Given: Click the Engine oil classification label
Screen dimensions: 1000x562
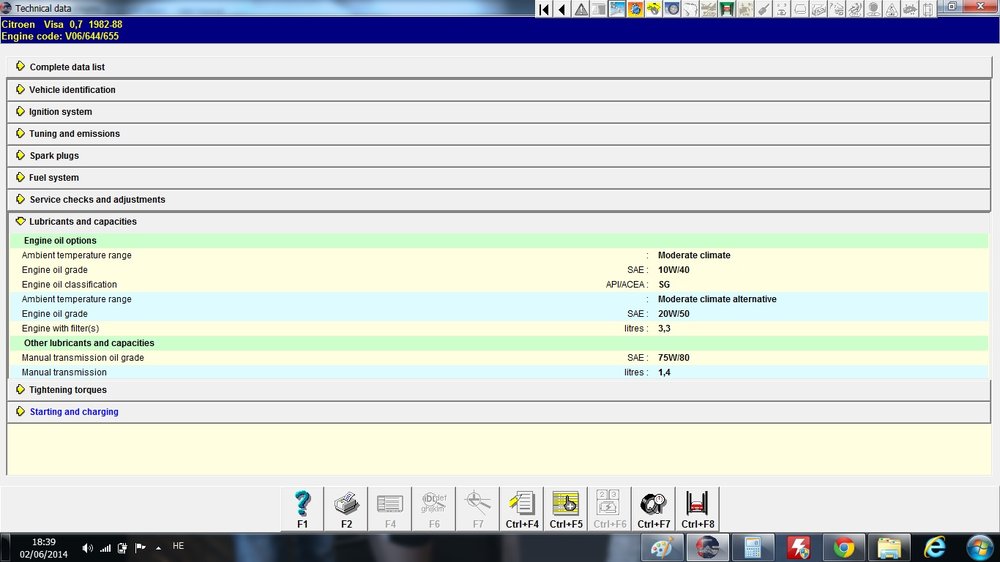Looking at the screenshot, I should [x=69, y=285].
